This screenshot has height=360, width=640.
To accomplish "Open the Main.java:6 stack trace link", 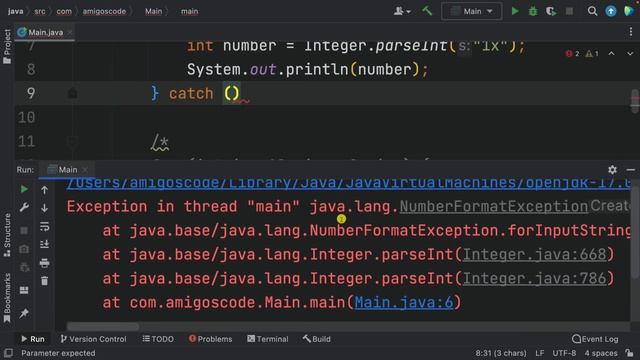I will click(404, 302).
